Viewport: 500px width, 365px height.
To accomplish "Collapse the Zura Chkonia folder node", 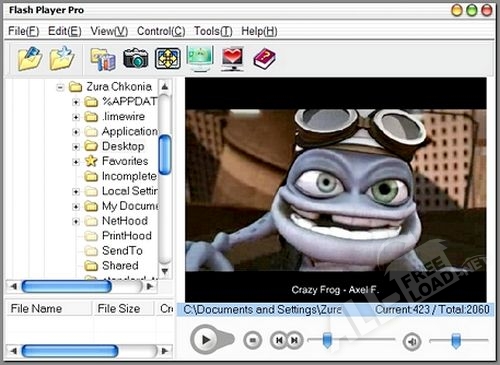I will point(60,87).
